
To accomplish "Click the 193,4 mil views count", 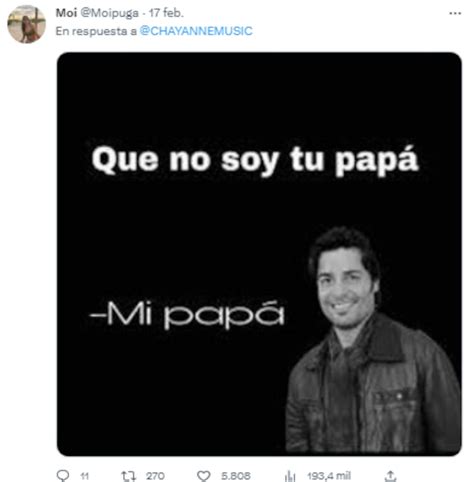I will click(x=329, y=476).
